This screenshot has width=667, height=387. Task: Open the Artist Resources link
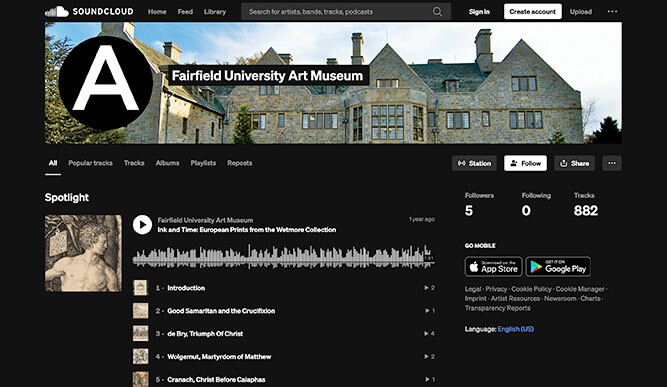(515, 299)
